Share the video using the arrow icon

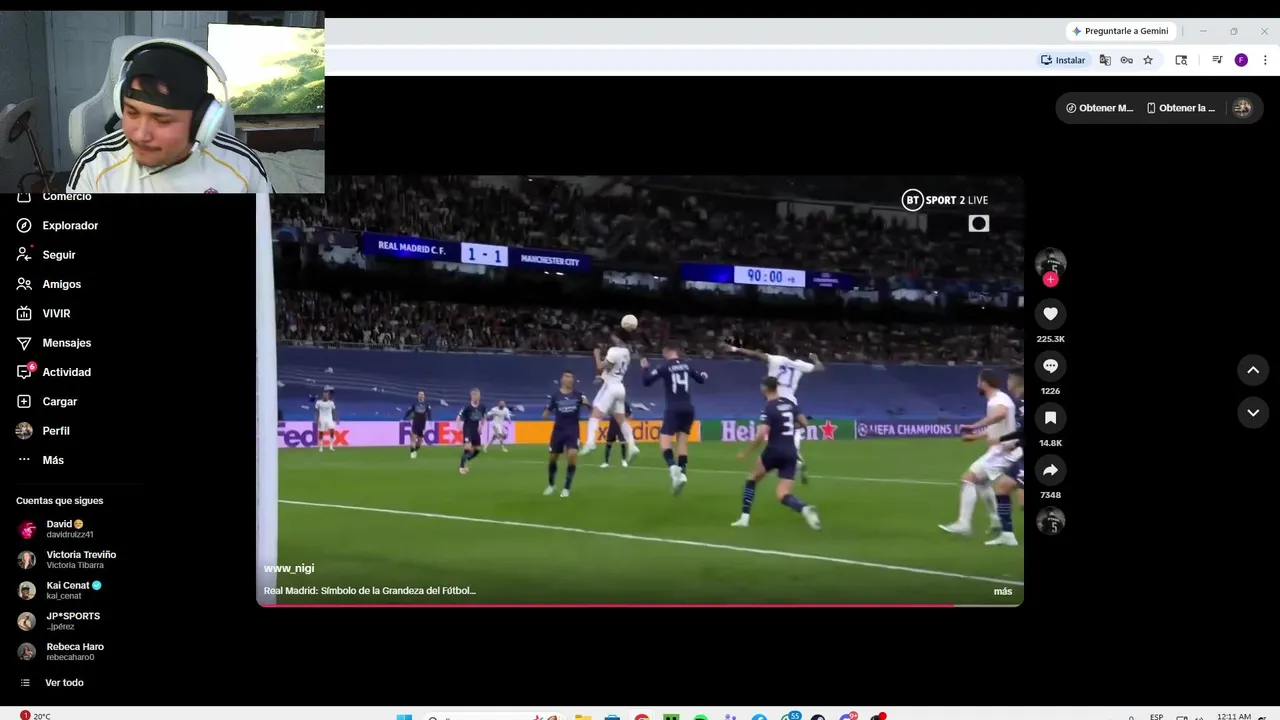1050,470
